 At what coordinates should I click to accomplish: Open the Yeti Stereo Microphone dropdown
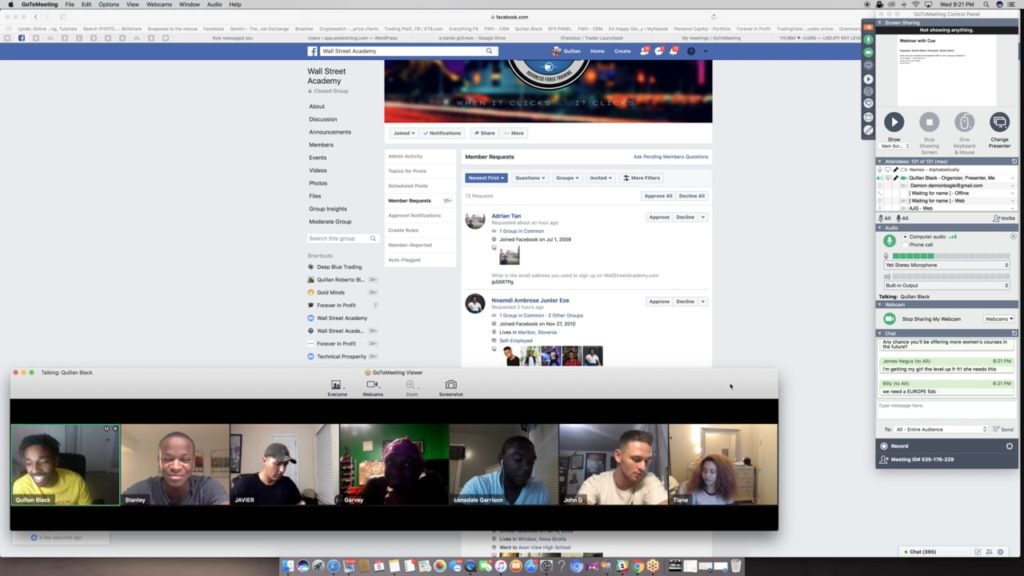click(x=946, y=265)
